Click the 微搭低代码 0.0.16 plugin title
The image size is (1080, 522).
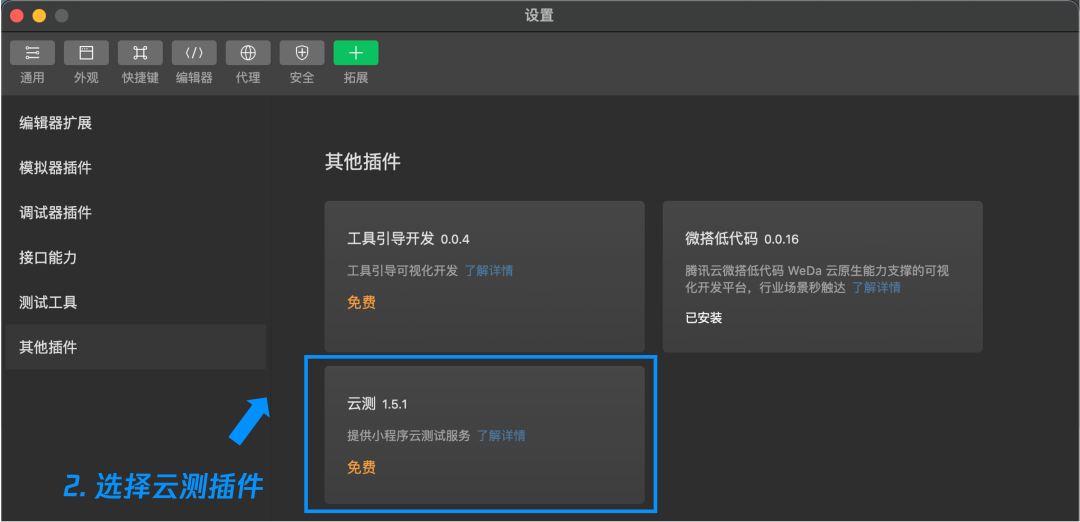coord(742,239)
